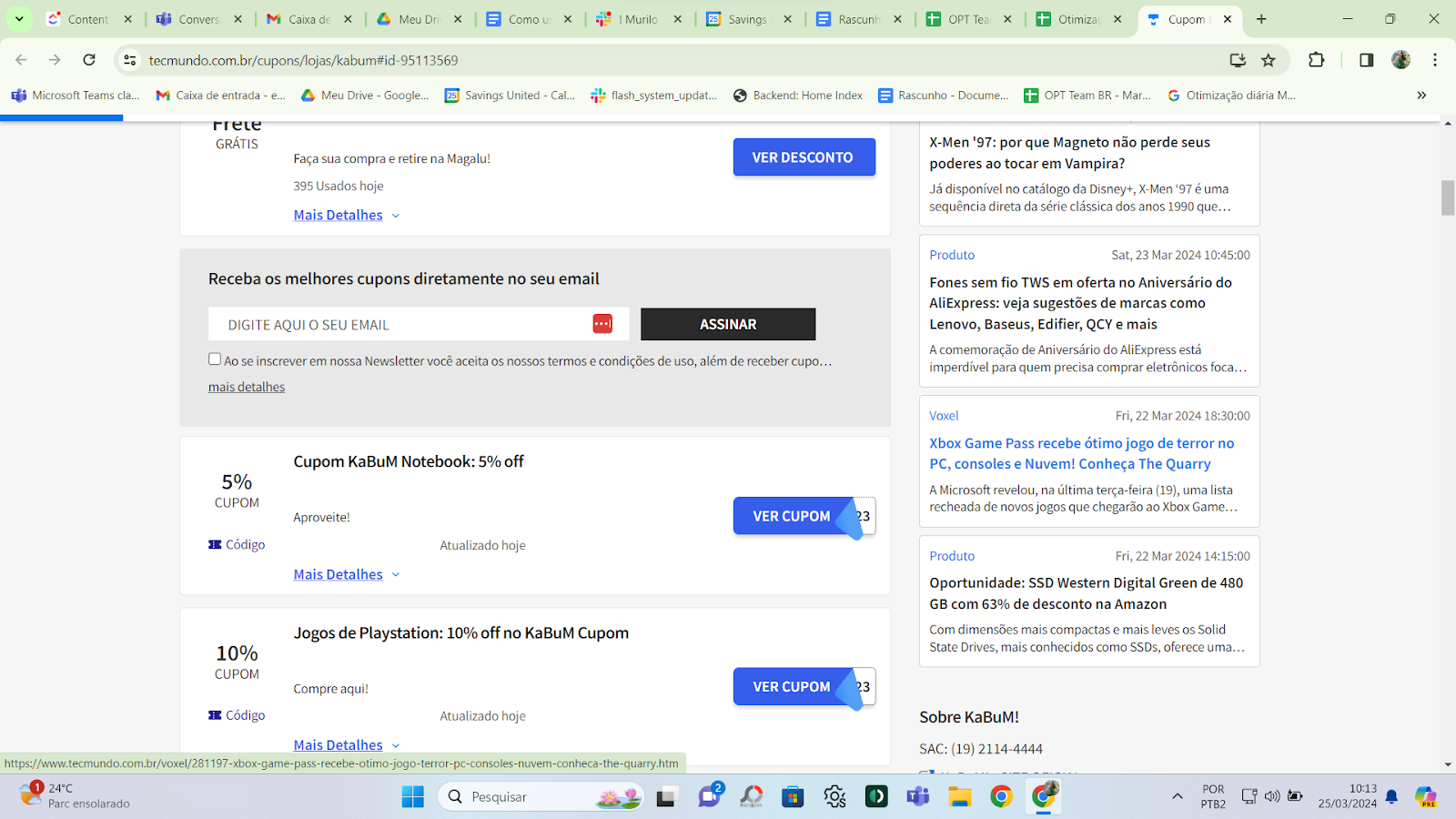Screen dimensions: 1456x819
Task: Click the Voxel category label
Action: (x=944, y=416)
